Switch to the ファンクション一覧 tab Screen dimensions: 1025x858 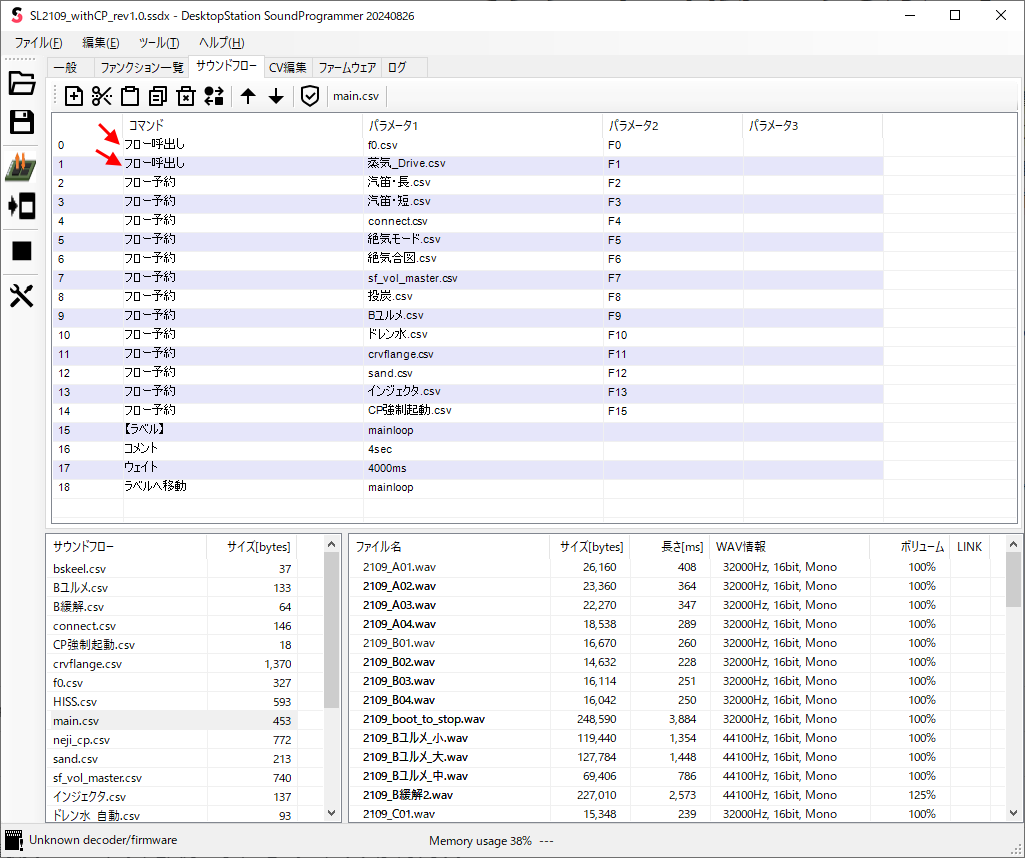tap(141, 68)
